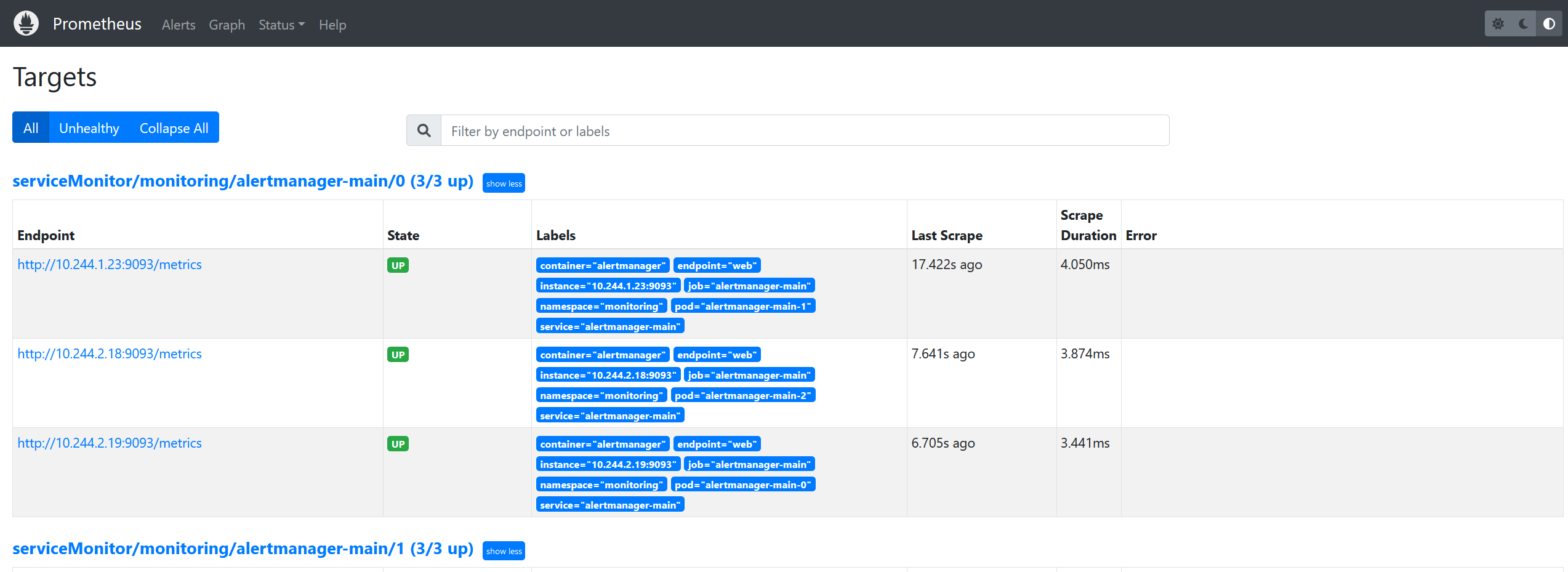Focus the filter by endpoint input

click(x=805, y=131)
